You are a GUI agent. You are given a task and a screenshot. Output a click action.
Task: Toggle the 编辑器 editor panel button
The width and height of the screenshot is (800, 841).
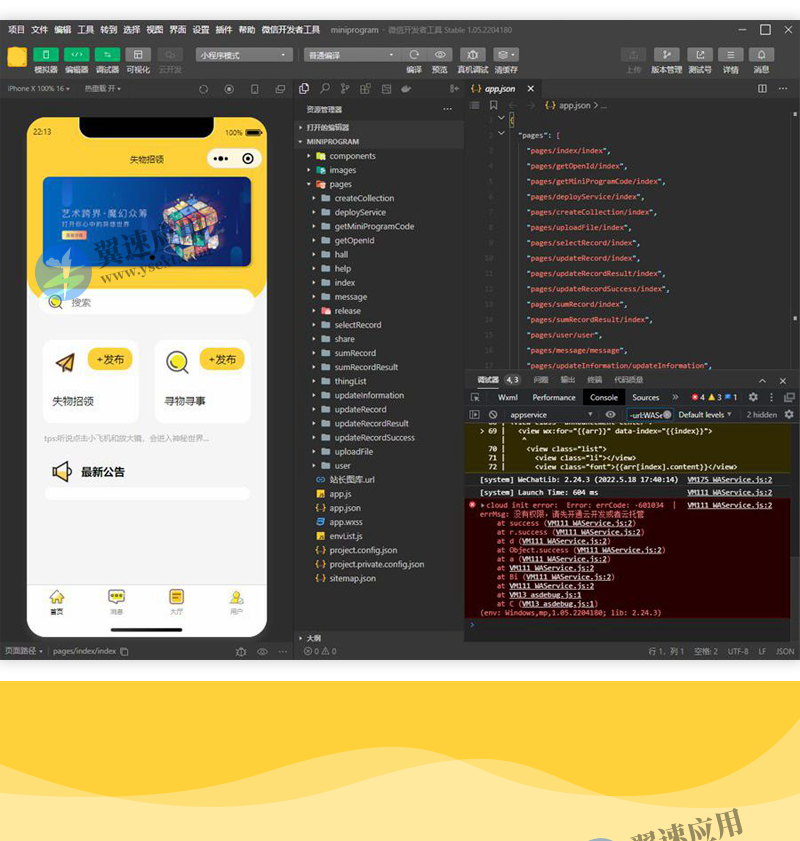click(77, 54)
